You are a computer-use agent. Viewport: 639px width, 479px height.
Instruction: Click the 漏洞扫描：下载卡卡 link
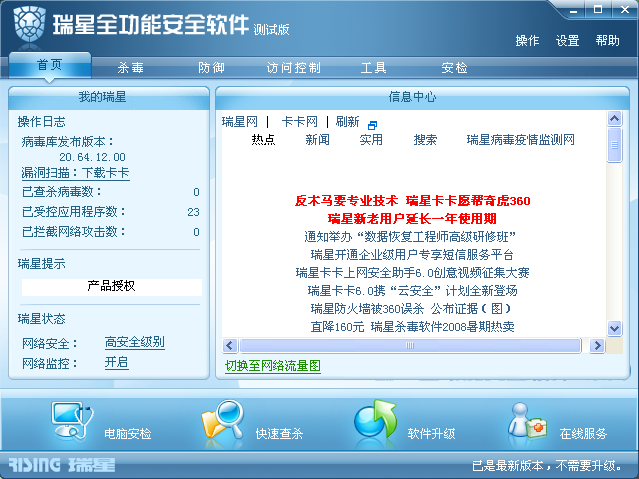(x=75, y=173)
